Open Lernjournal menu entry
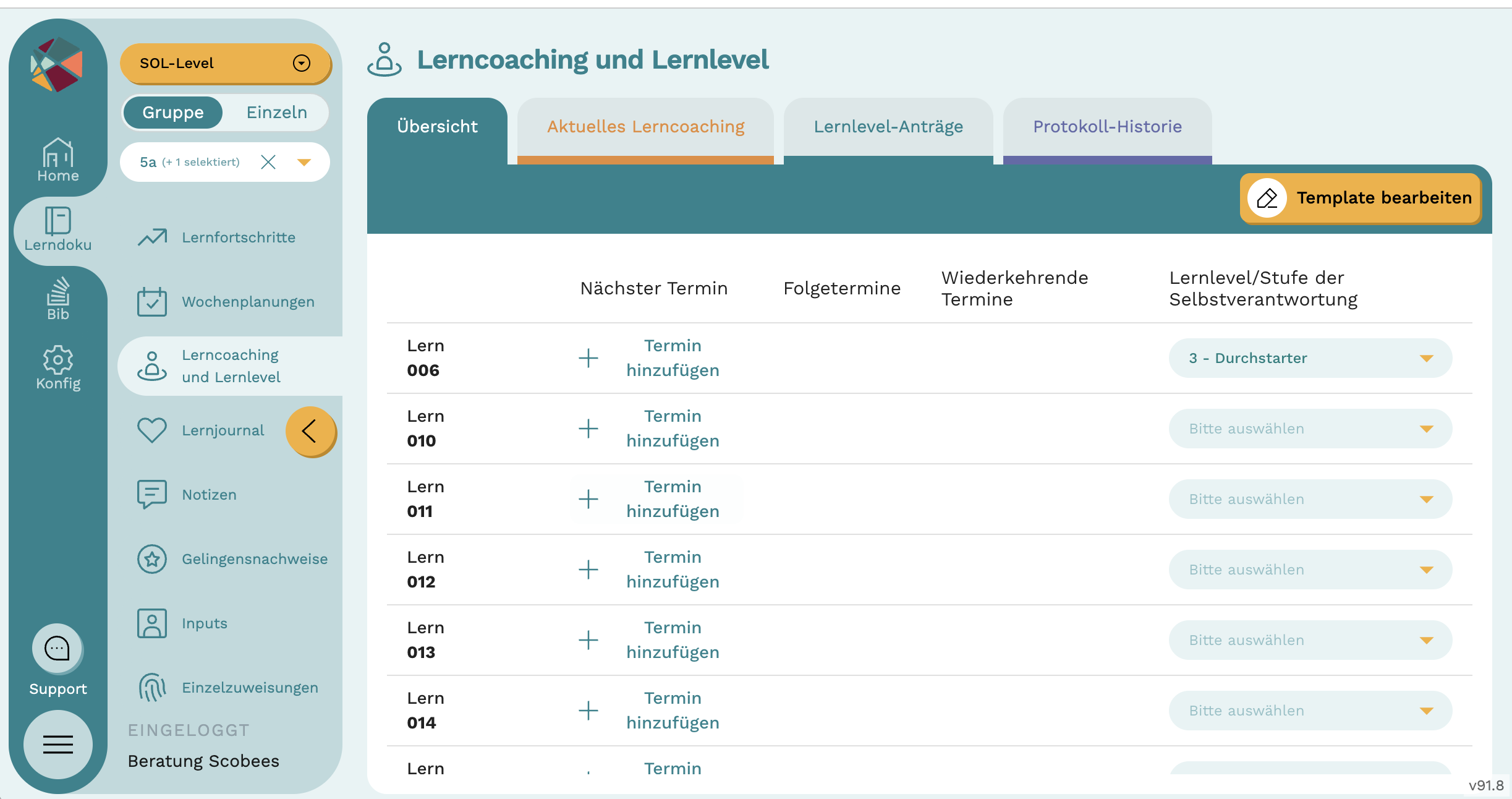 [201, 430]
